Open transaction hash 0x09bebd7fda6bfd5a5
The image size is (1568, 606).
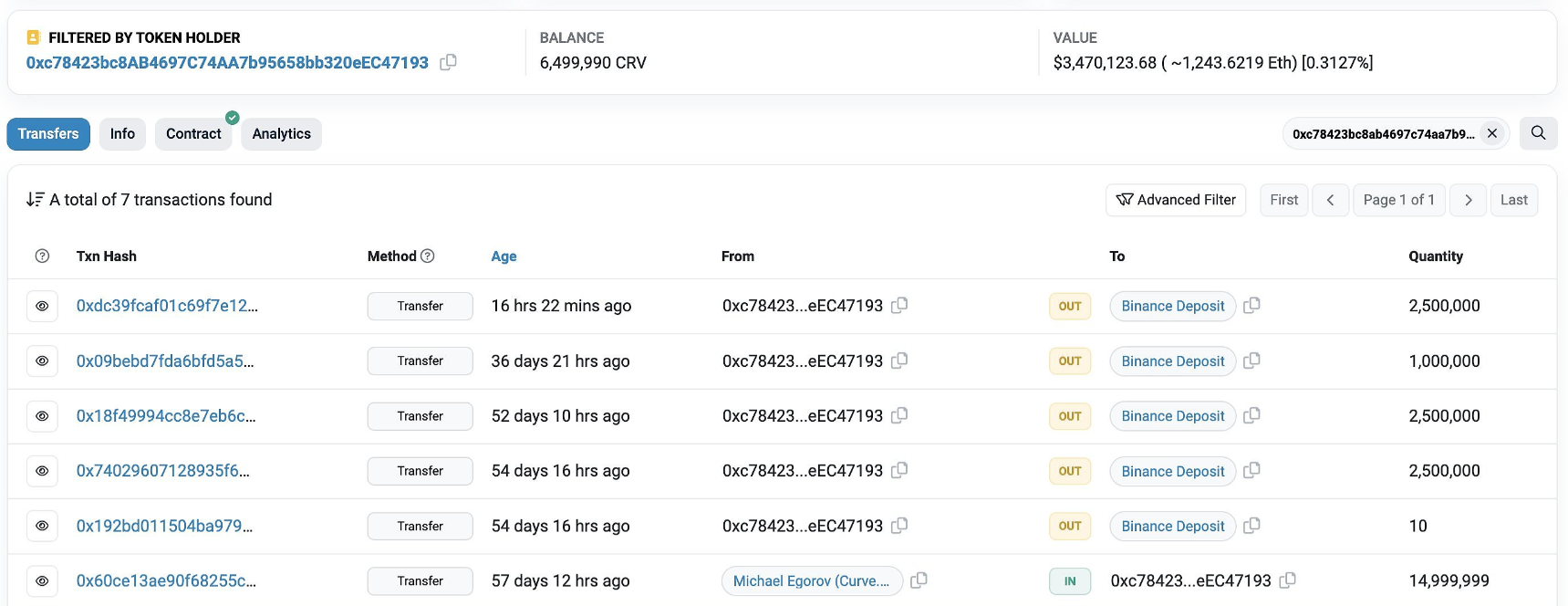(x=165, y=361)
